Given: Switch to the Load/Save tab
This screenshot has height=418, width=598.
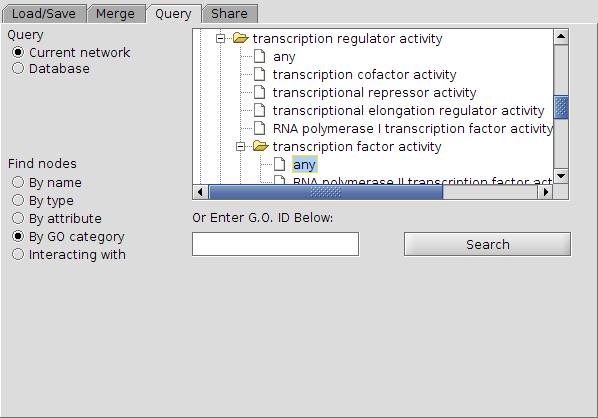Looking at the screenshot, I should coord(44,14).
